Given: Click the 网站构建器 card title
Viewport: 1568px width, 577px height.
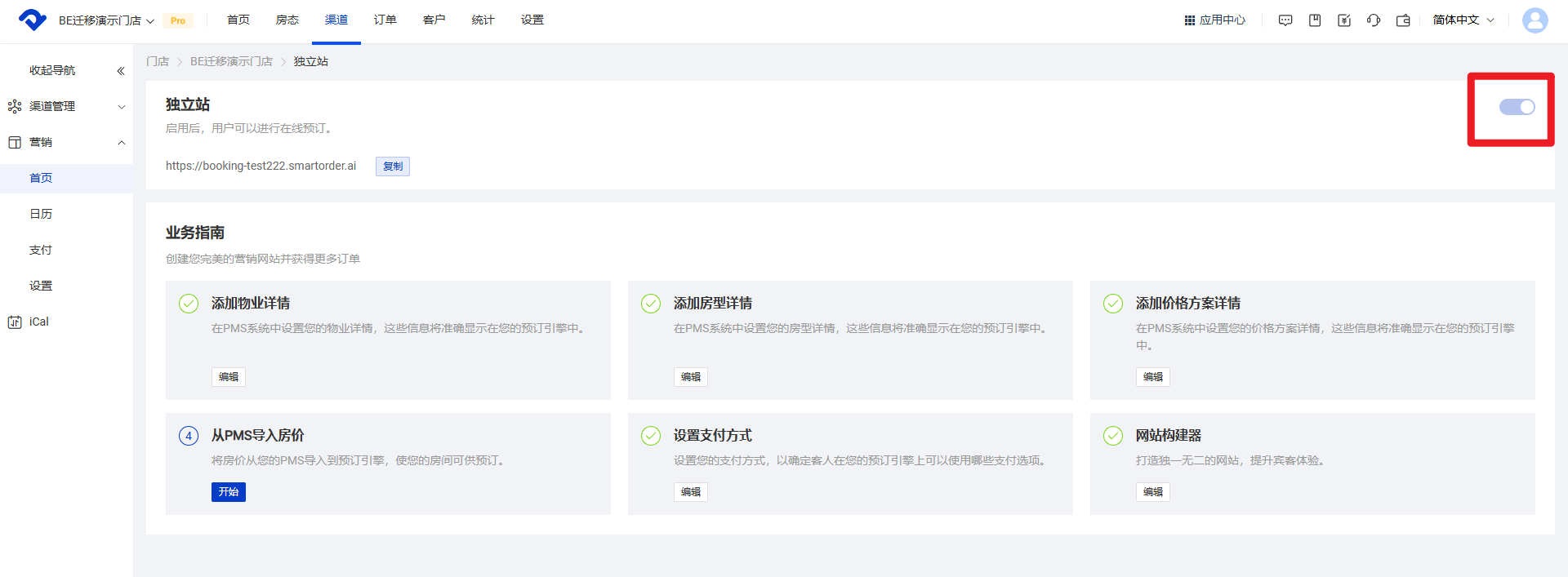Looking at the screenshot, I should tap(1169, 436).
